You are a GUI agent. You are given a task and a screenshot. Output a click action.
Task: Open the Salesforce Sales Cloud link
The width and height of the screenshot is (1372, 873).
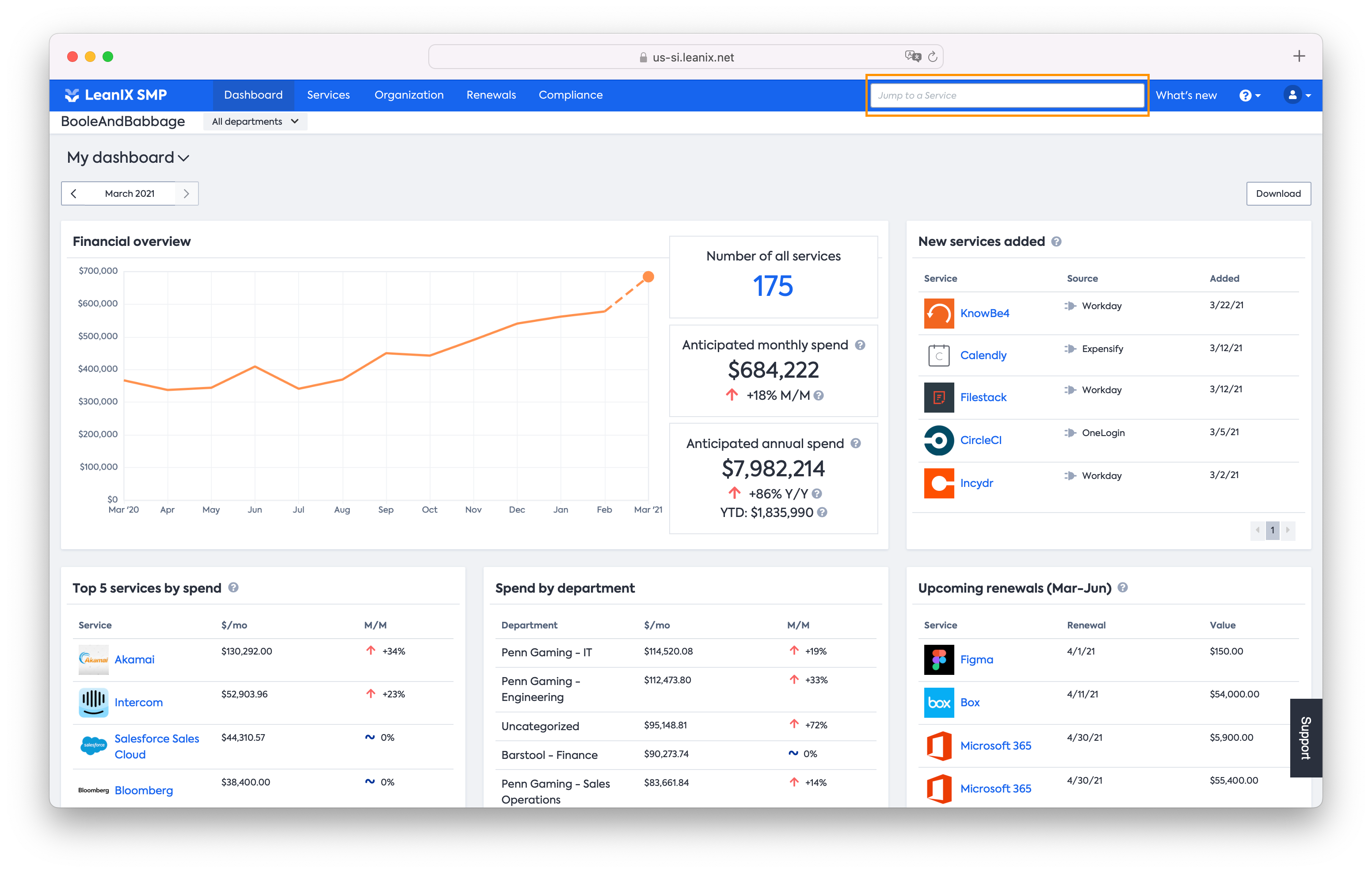pos(156,747)
